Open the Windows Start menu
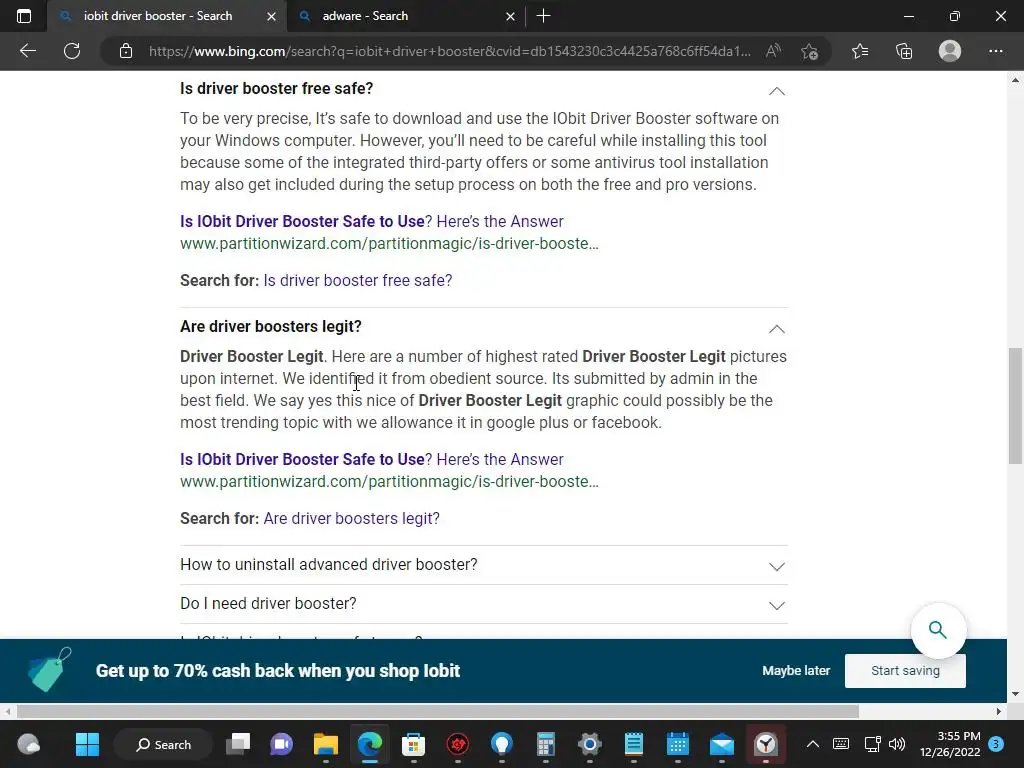1024x768 pixels. click(x=87, y=744)
